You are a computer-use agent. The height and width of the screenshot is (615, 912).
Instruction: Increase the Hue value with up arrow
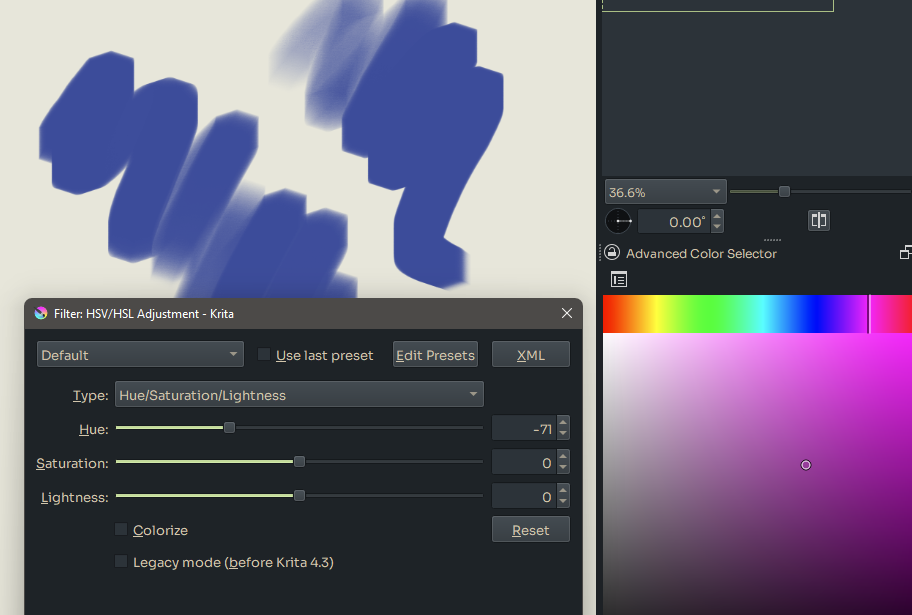click(562, 422)
